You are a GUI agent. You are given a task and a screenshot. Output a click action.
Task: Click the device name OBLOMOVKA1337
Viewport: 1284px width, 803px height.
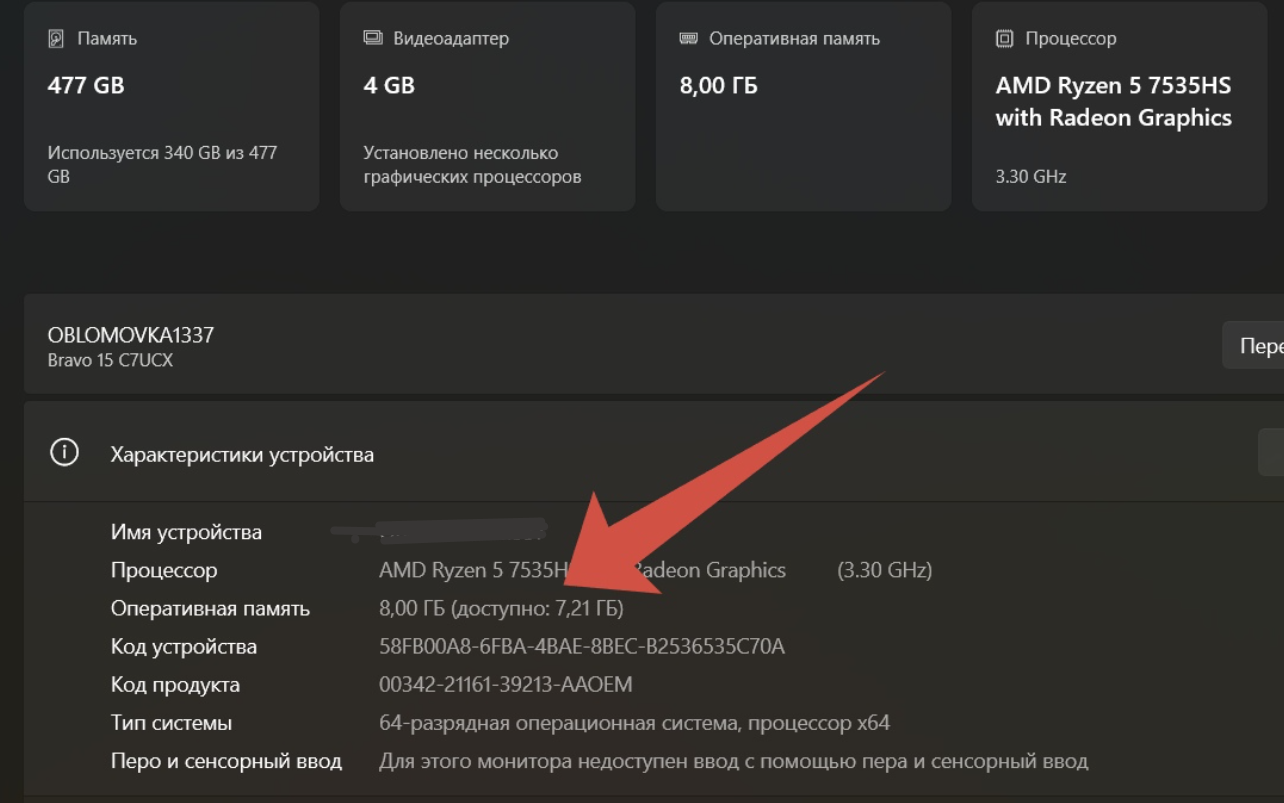pos(131,335)
